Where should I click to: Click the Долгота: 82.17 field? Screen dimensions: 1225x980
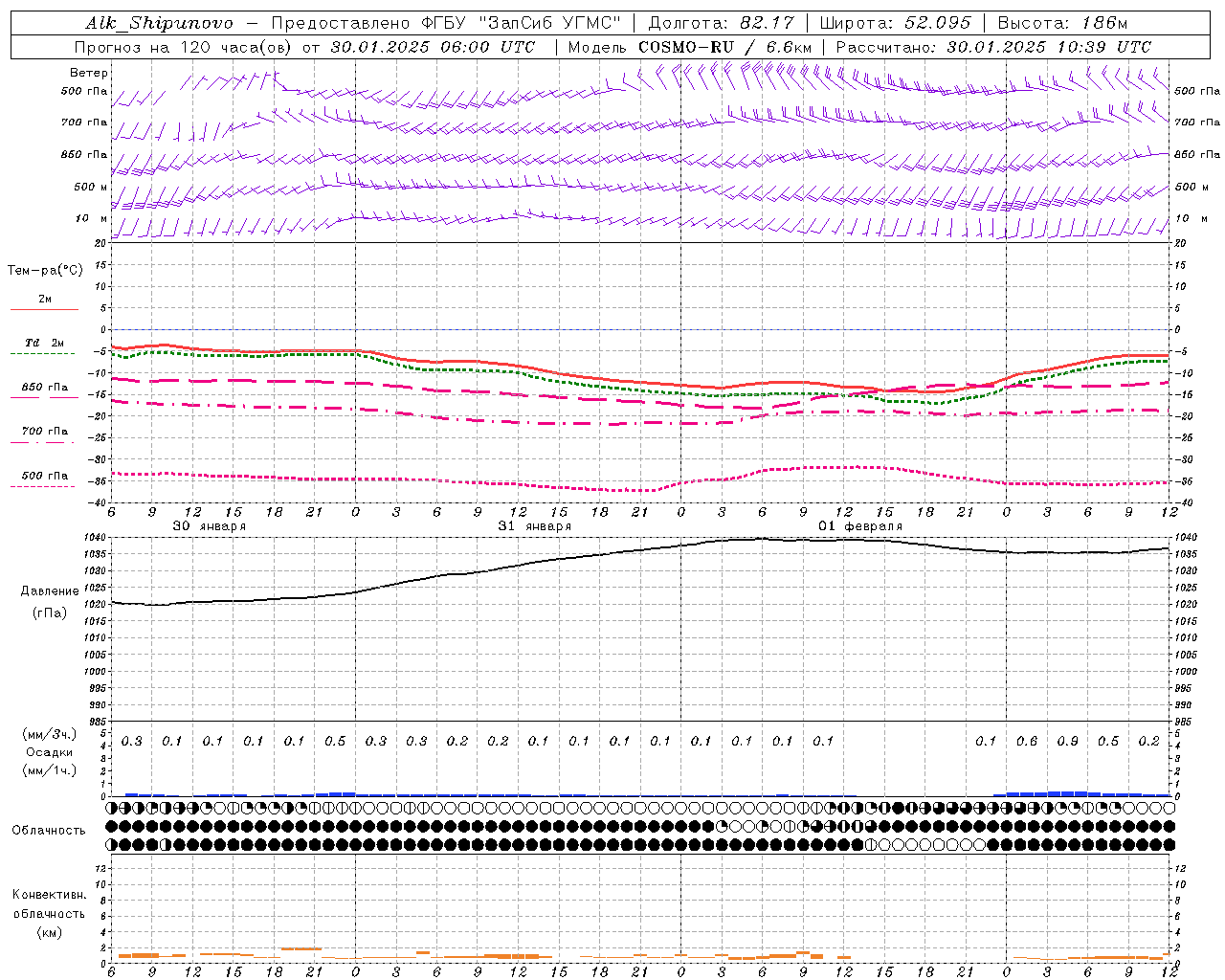pos(722,23)
